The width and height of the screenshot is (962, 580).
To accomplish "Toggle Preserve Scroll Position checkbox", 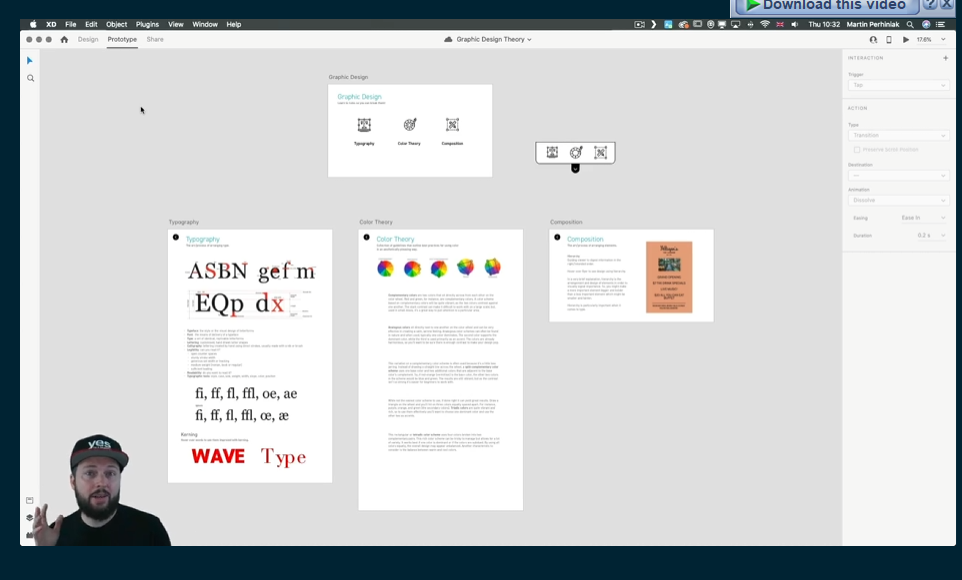I will coord(857,150).
